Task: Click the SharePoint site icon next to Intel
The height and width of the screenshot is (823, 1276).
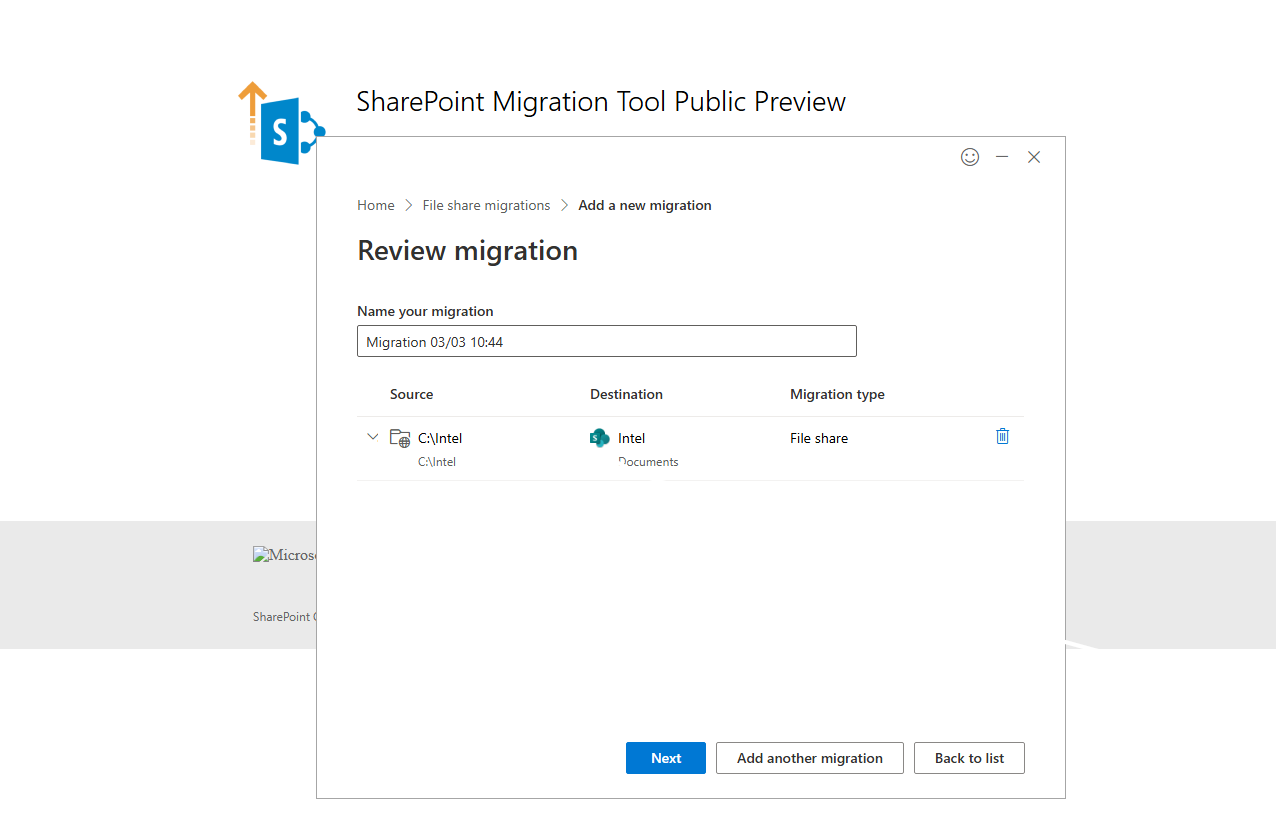Action: tap(600, 438)
